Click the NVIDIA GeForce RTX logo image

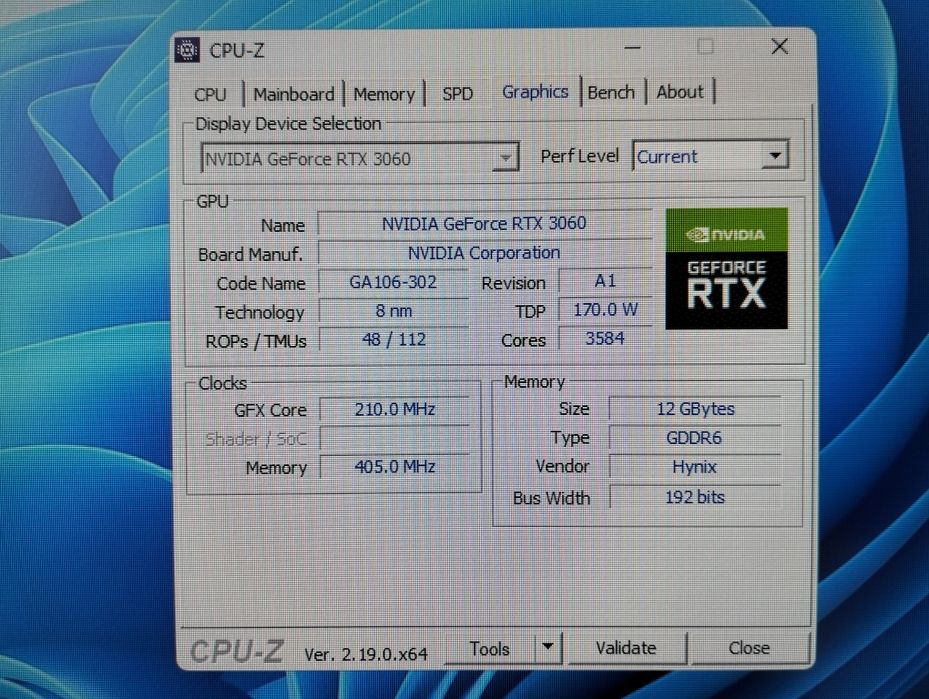coord(726,268)
